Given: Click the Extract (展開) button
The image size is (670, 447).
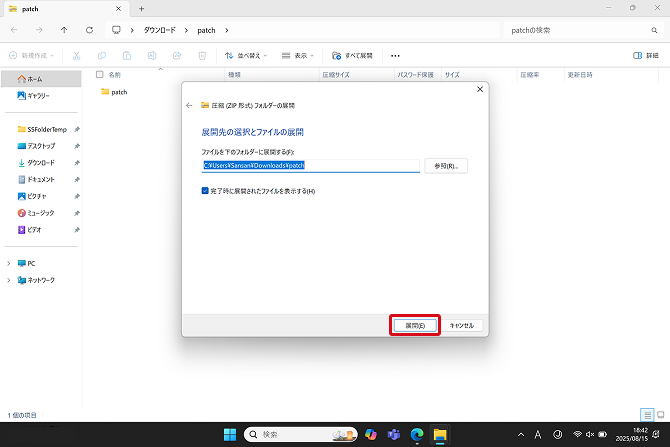Looking at the screenshot, I should coord(415,325).
